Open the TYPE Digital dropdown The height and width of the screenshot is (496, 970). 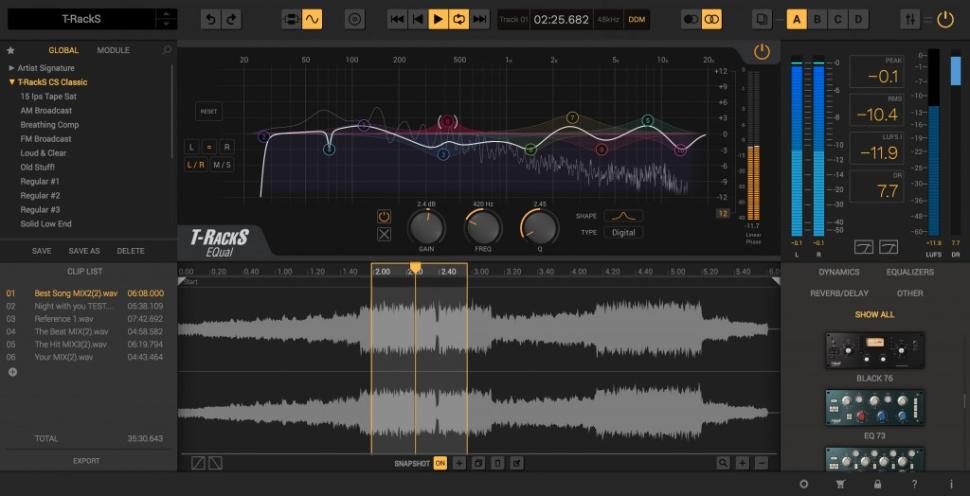[624, 233]
